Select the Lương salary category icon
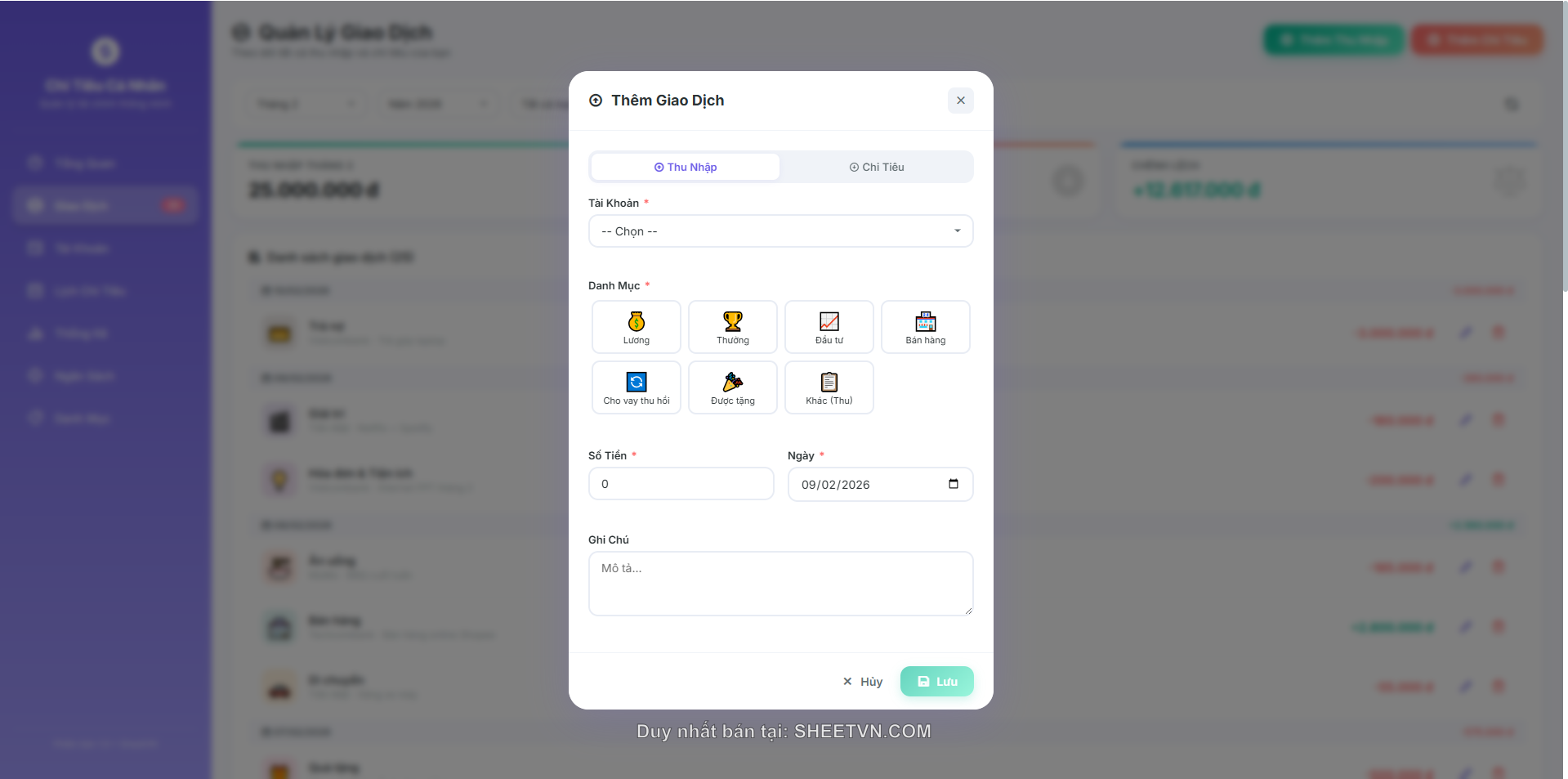1568x779 pixels. tap(636, 327)
